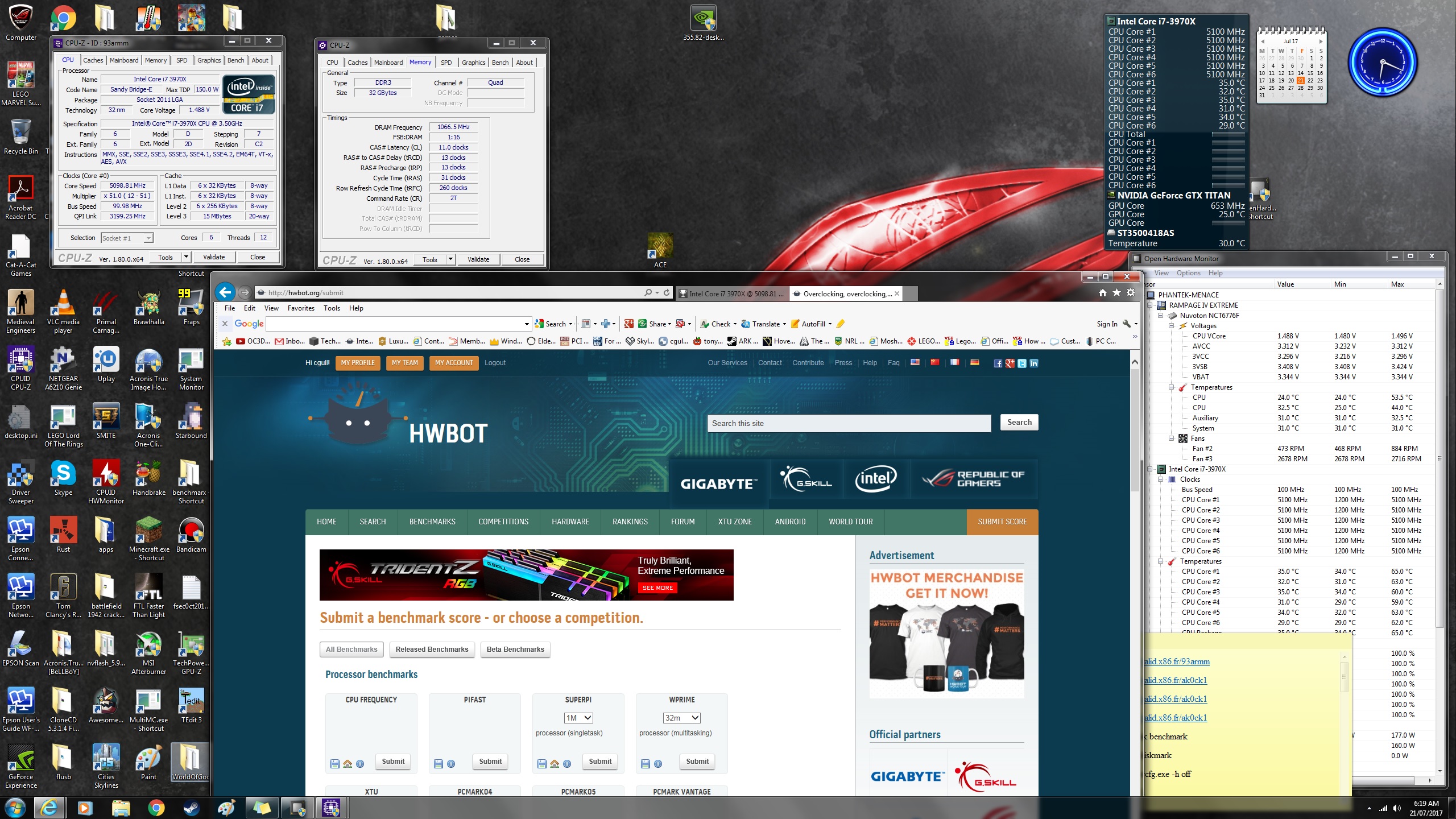Select the SPD tab in the CPU-Z Memory window
The height and width of the screenshot is (819, 1456).
[x=446, y=63]
